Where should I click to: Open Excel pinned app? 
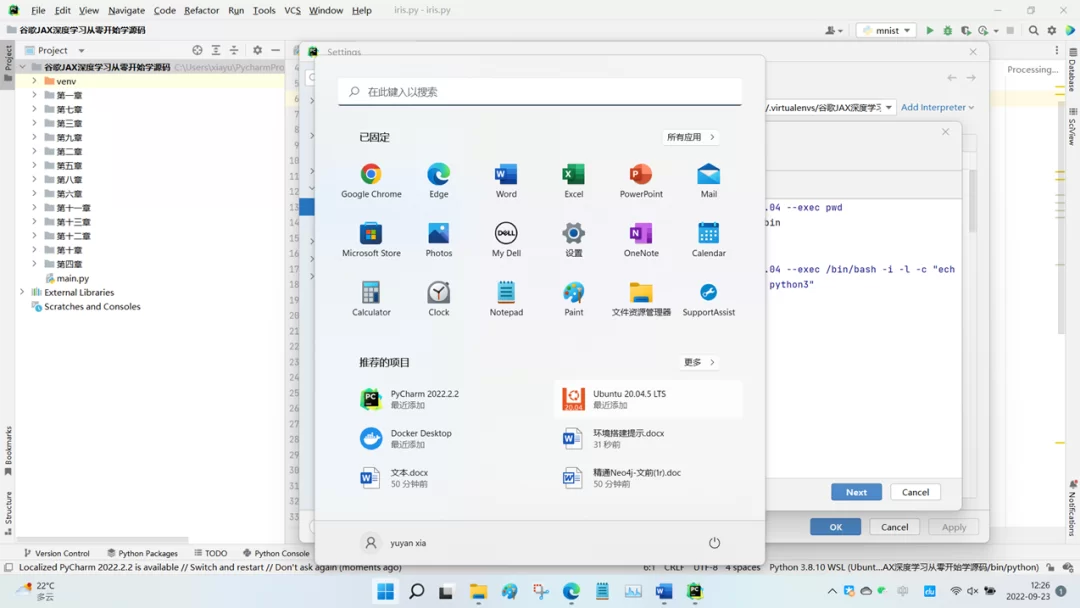point(573,181)
